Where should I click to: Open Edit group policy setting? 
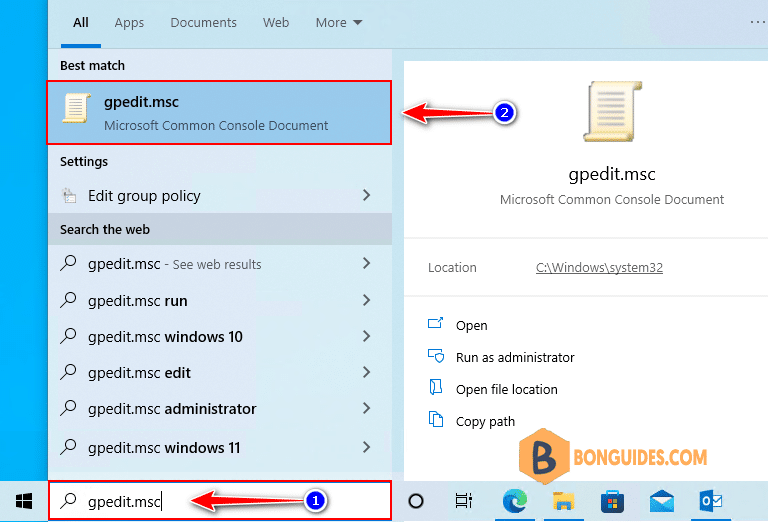pos(219,195)
